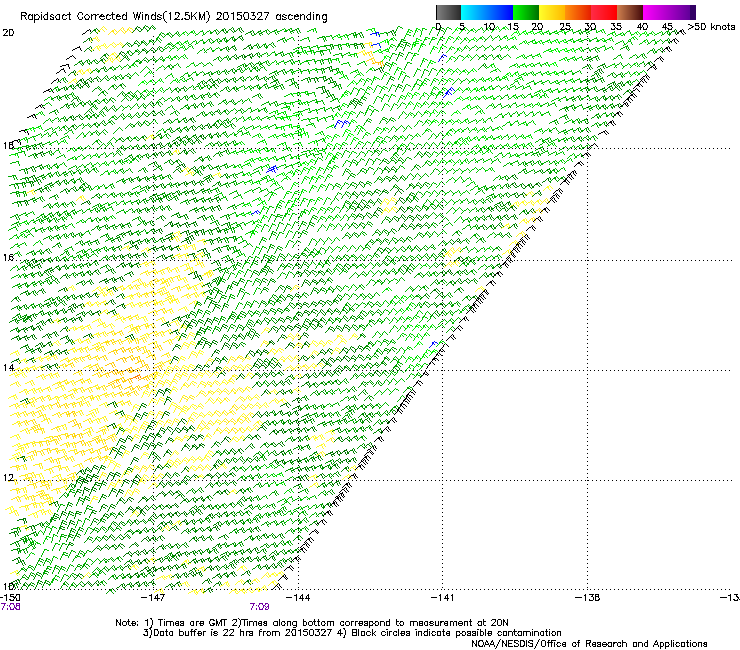
Task: Click the NOAA/NESDIS Office of Research credit
Action: pos(589,644)
